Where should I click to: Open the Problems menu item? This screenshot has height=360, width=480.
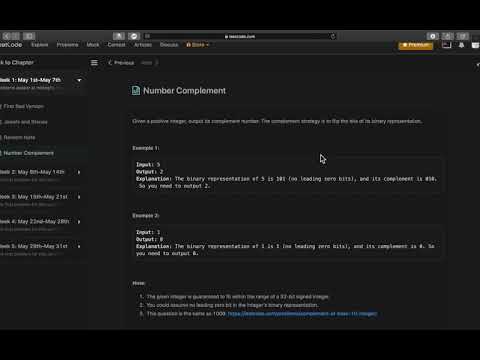pos(67,45)
